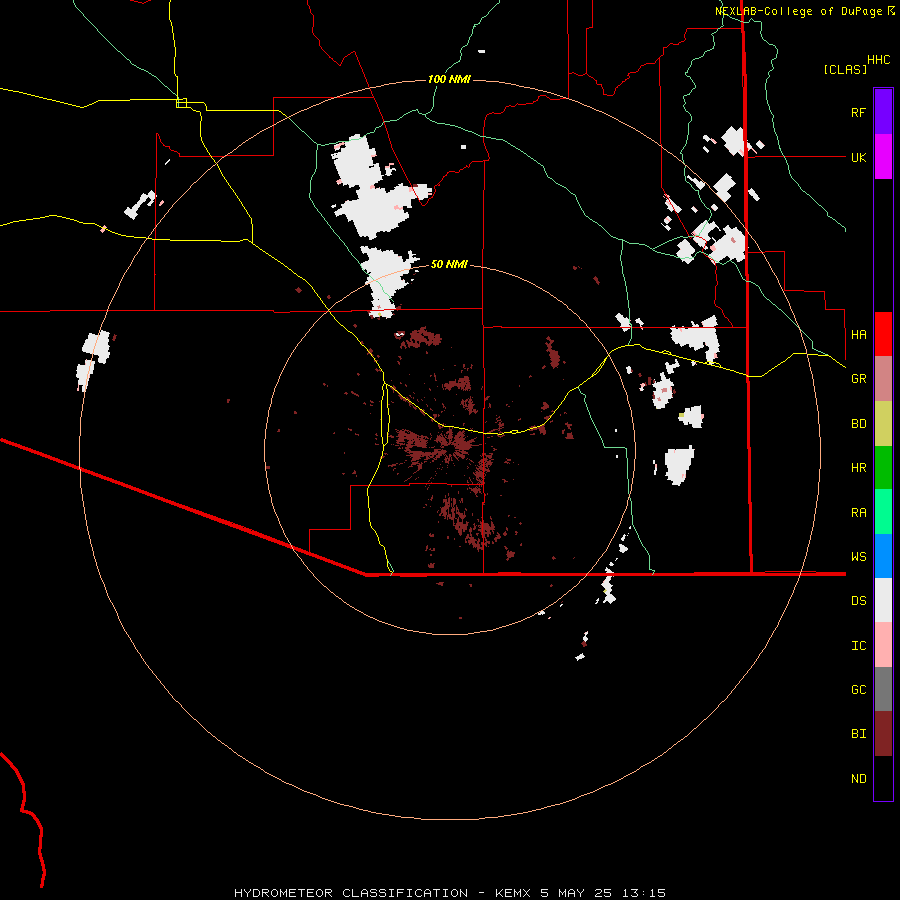Click the purple RF legend color swatch
Viewport: 900px width, 900px height.
[x=883, y=111]
